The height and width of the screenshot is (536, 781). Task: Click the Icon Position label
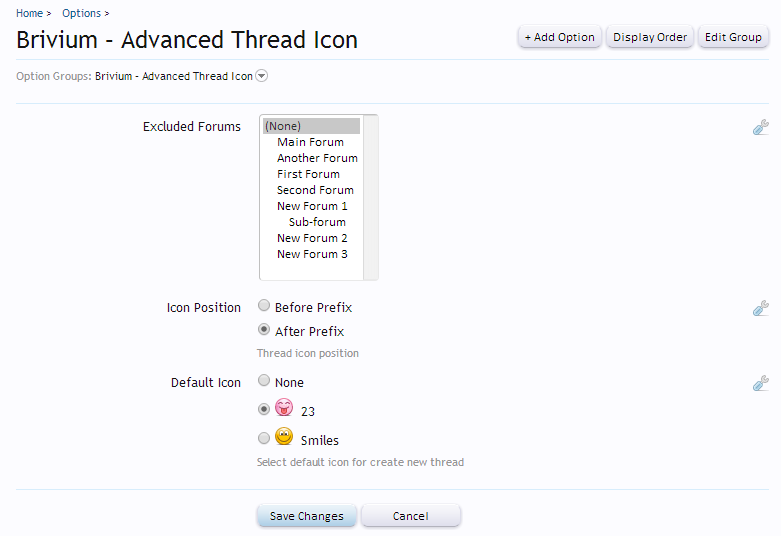click(204, 308)
